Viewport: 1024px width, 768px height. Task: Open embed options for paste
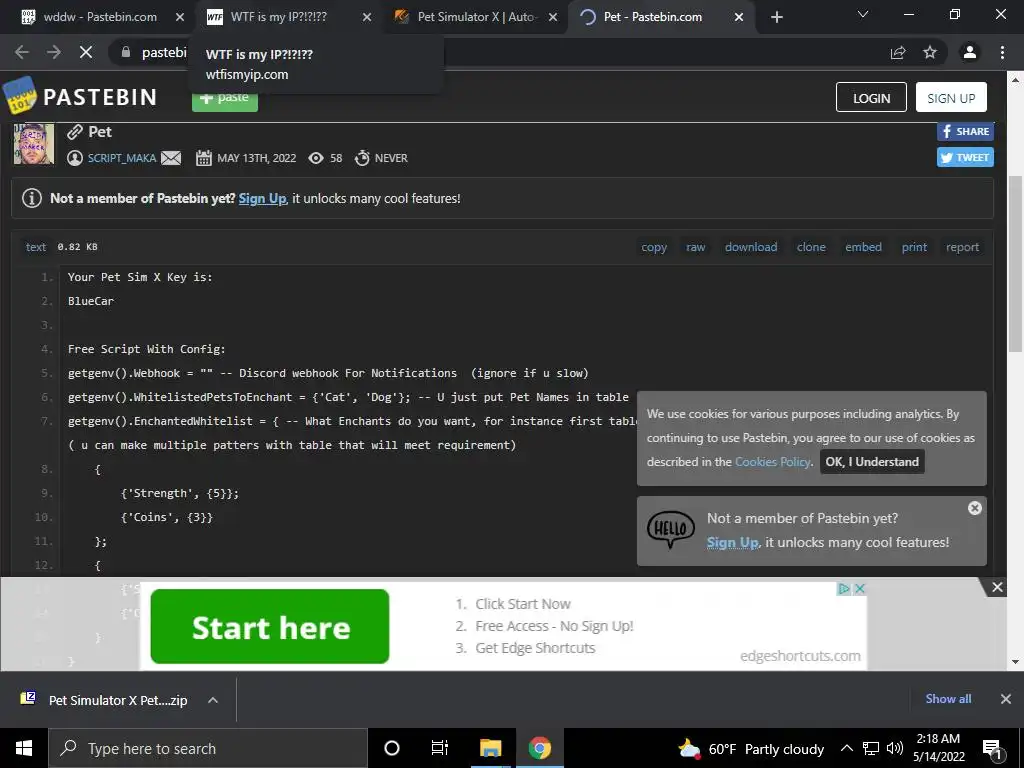point(863,247)
